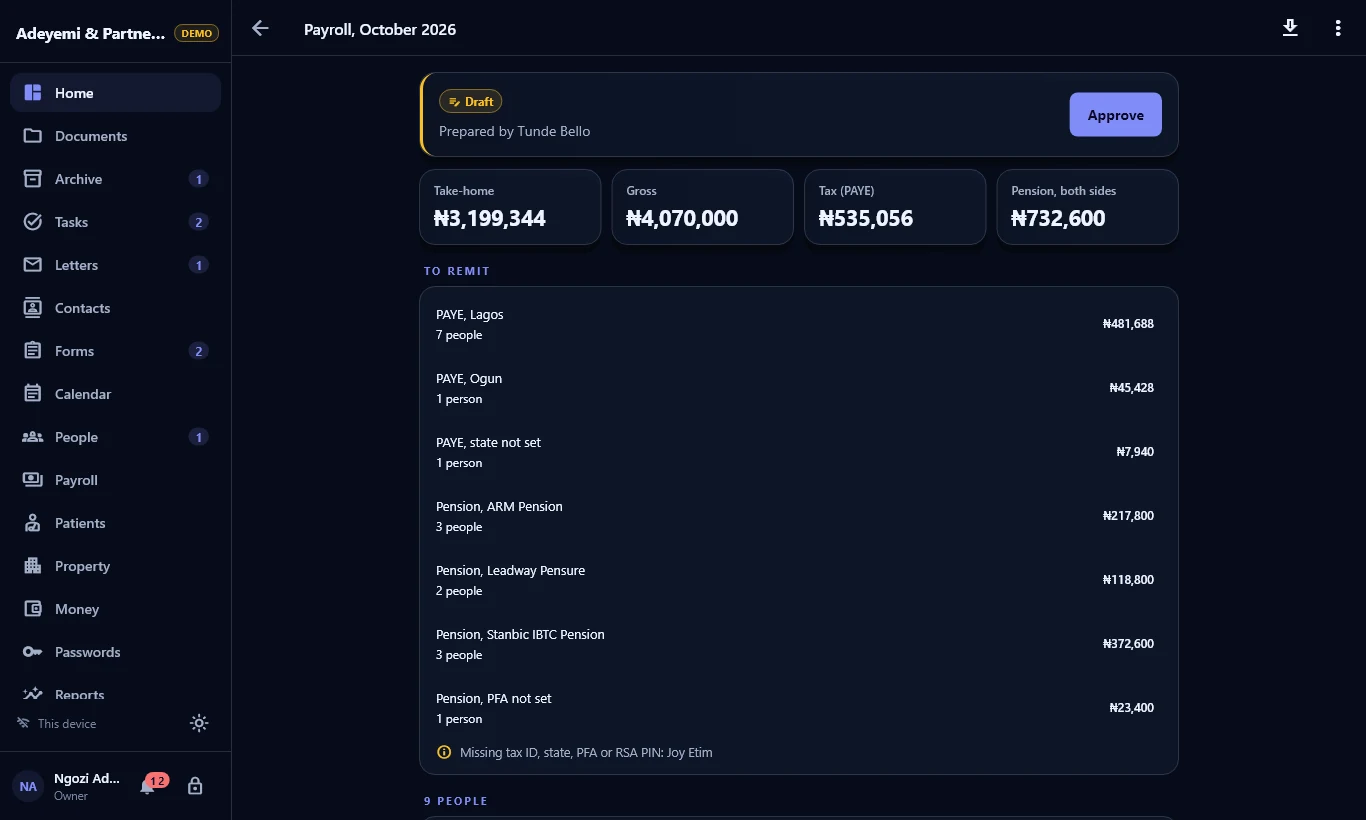Viewport: 1366px width, 820px height.
Task: Click the Pension, both sides ₦732,600 card
Action: pyautogui.click(x=1087, y=207)
